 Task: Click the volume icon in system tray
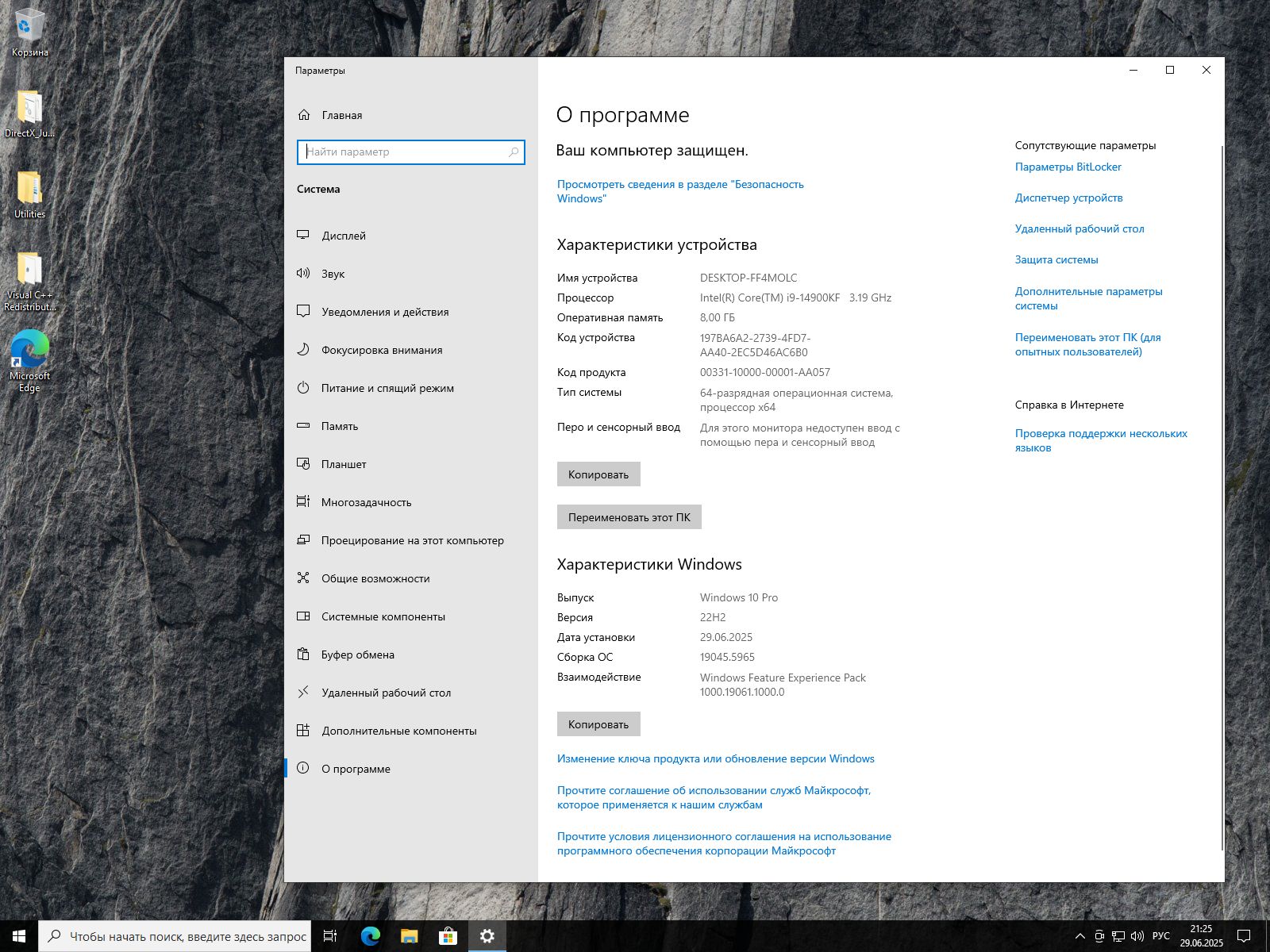[x=1137, y=936]
